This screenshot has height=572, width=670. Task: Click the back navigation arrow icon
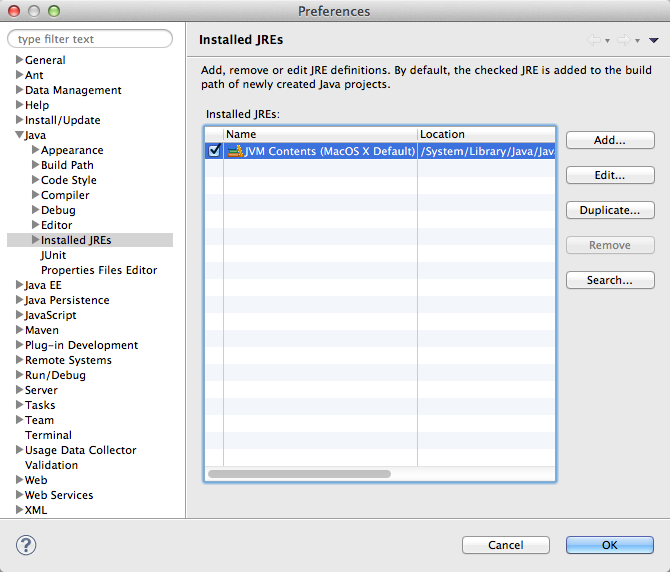point(594,40)
